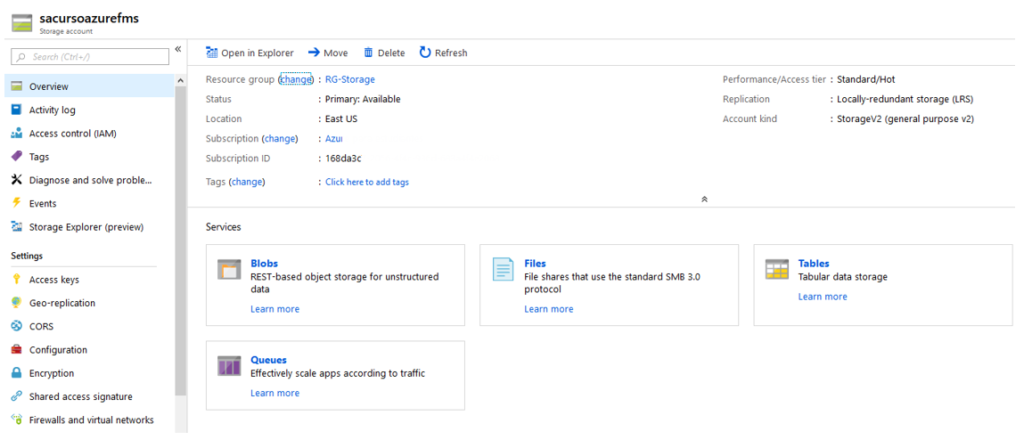The width and height of the screenshot is (1024, 448).
Task: Click the Blobs service tile icon
Action: (229, 269)
